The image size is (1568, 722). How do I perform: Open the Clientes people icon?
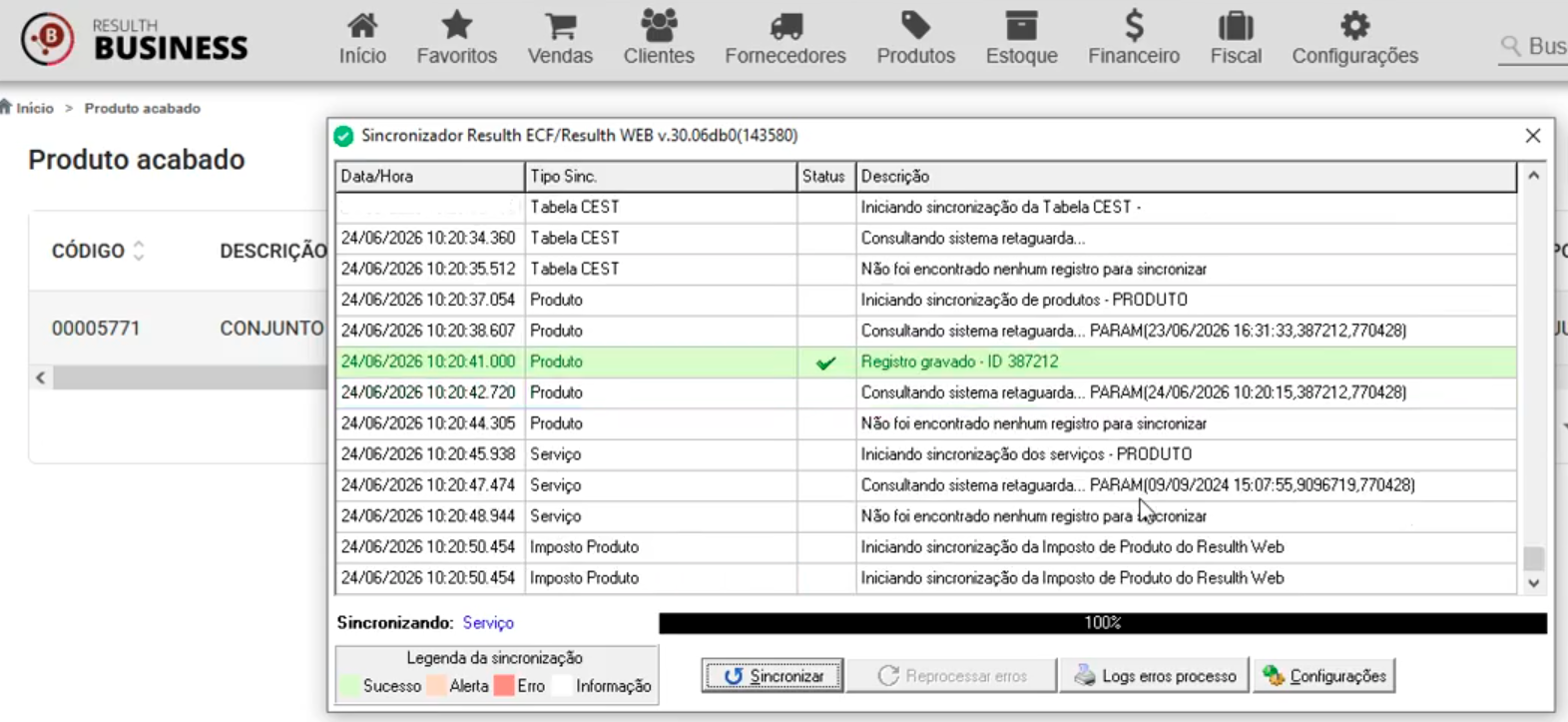click(x=659, y=25)
